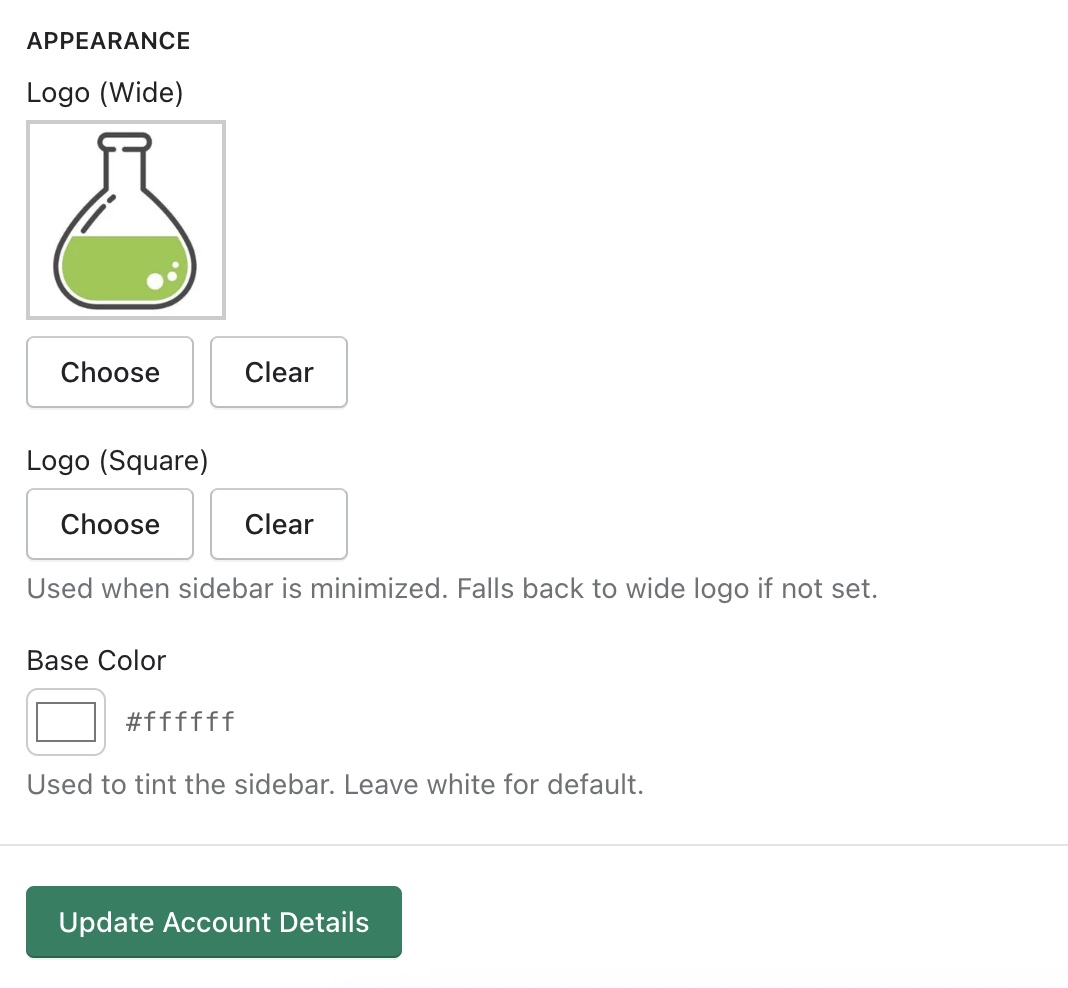Click the APPEARANCE section heading
The image size is (1068, 988).
[x=108, y=41]
